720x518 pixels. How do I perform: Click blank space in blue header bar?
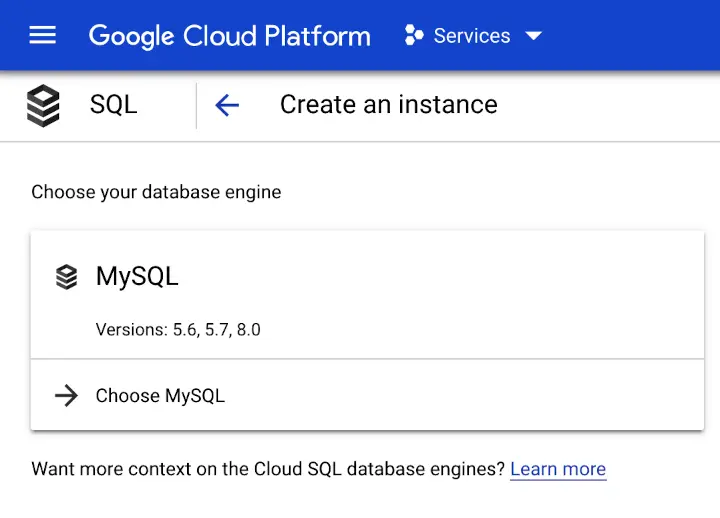coord(640,36)
